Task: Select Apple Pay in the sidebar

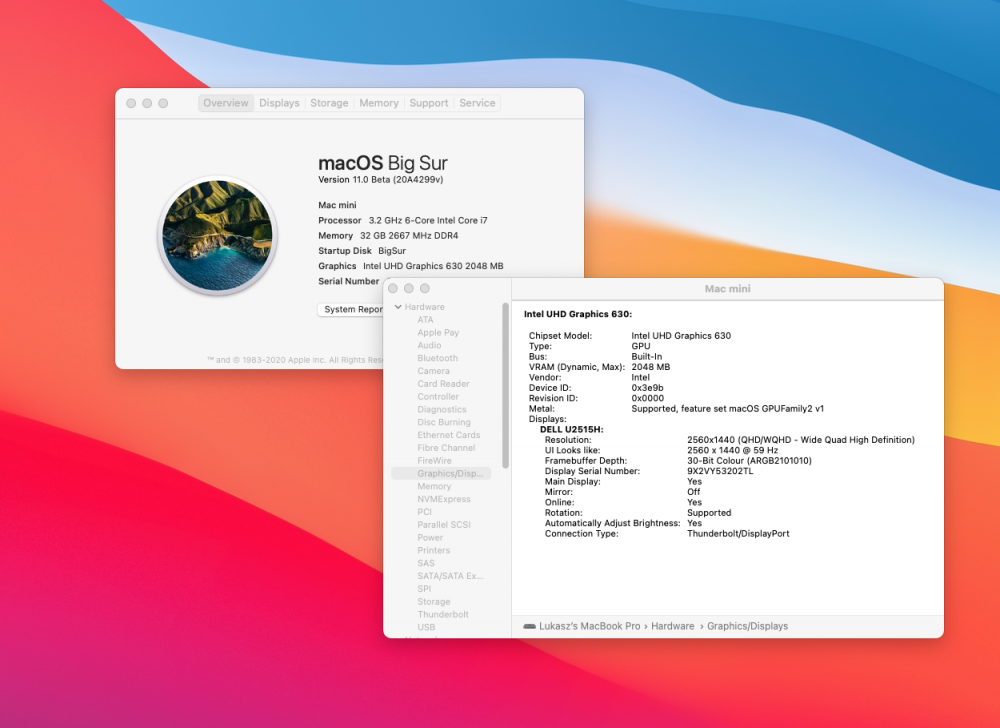Action: (x=438, y=332)
